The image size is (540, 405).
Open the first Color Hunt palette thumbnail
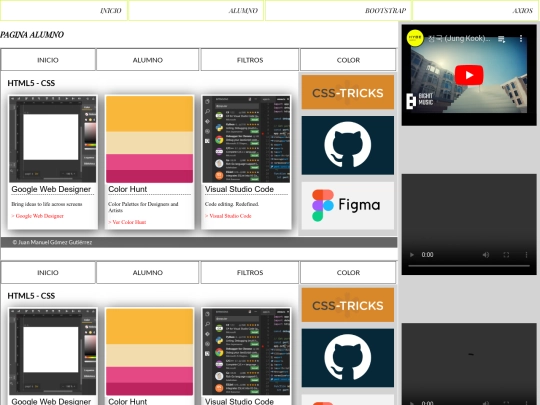point(149,139)
